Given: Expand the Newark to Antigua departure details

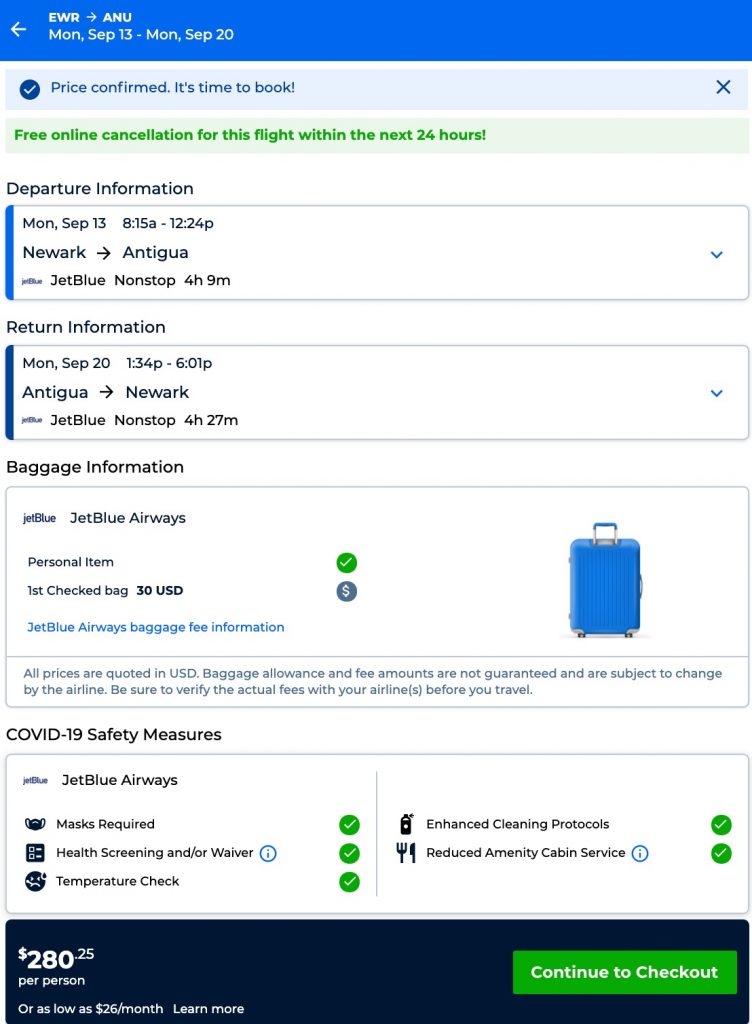Looking at the screenshot, I should click(716, 254).
